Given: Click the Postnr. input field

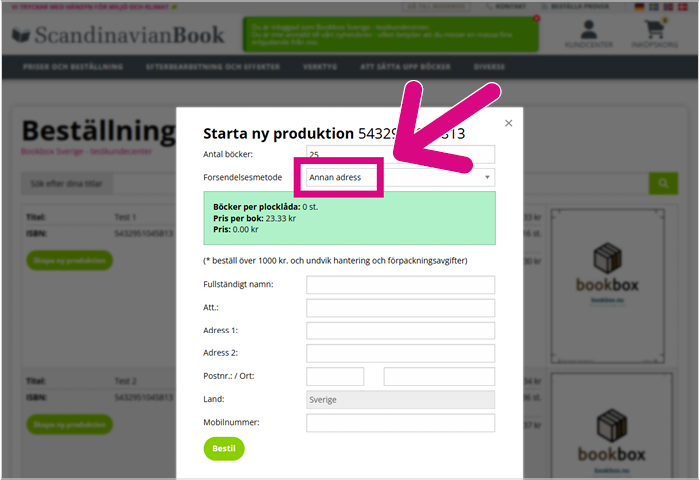Looking at the screenshot, I should pos(335,376).
